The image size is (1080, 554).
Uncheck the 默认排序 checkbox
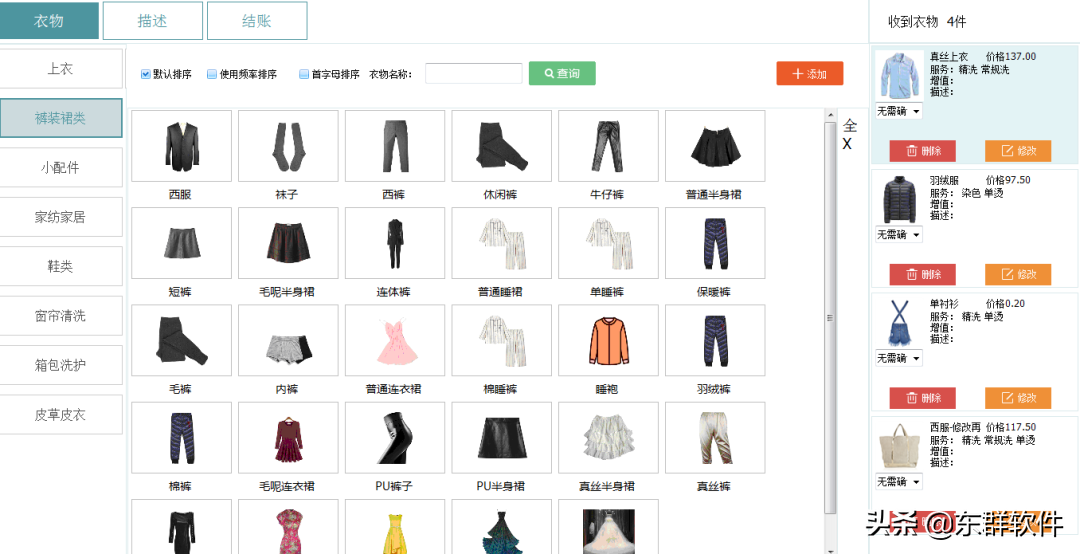pos(145,74)
